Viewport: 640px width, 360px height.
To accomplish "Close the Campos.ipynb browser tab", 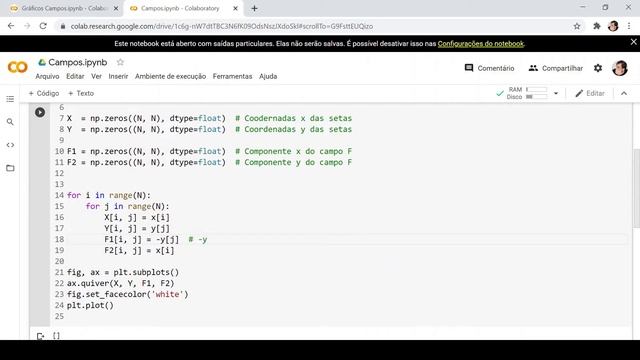I will click(x=235, y=8).
